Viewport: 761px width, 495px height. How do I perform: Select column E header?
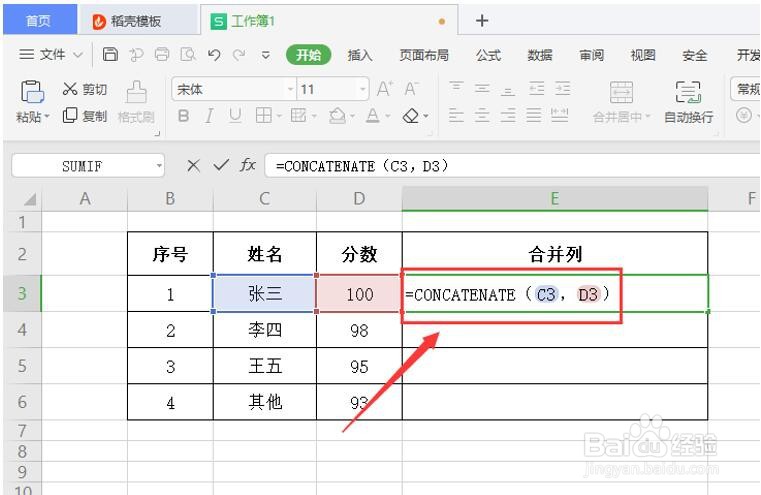pyautogui.click(x=555, y=198)
